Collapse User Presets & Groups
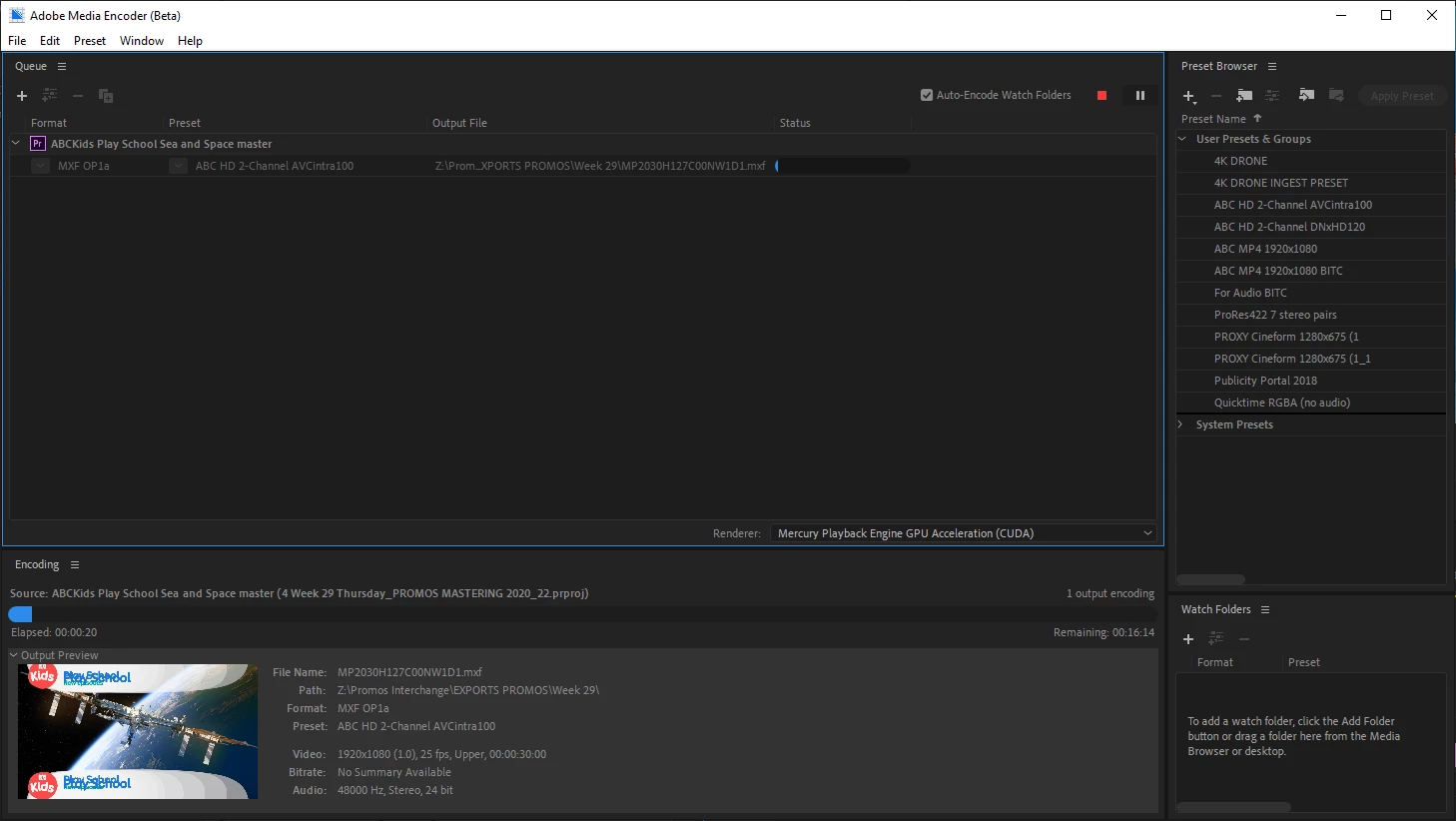Image resolution: width=1456 pixels, height=821 pixels. (1183, 139)
